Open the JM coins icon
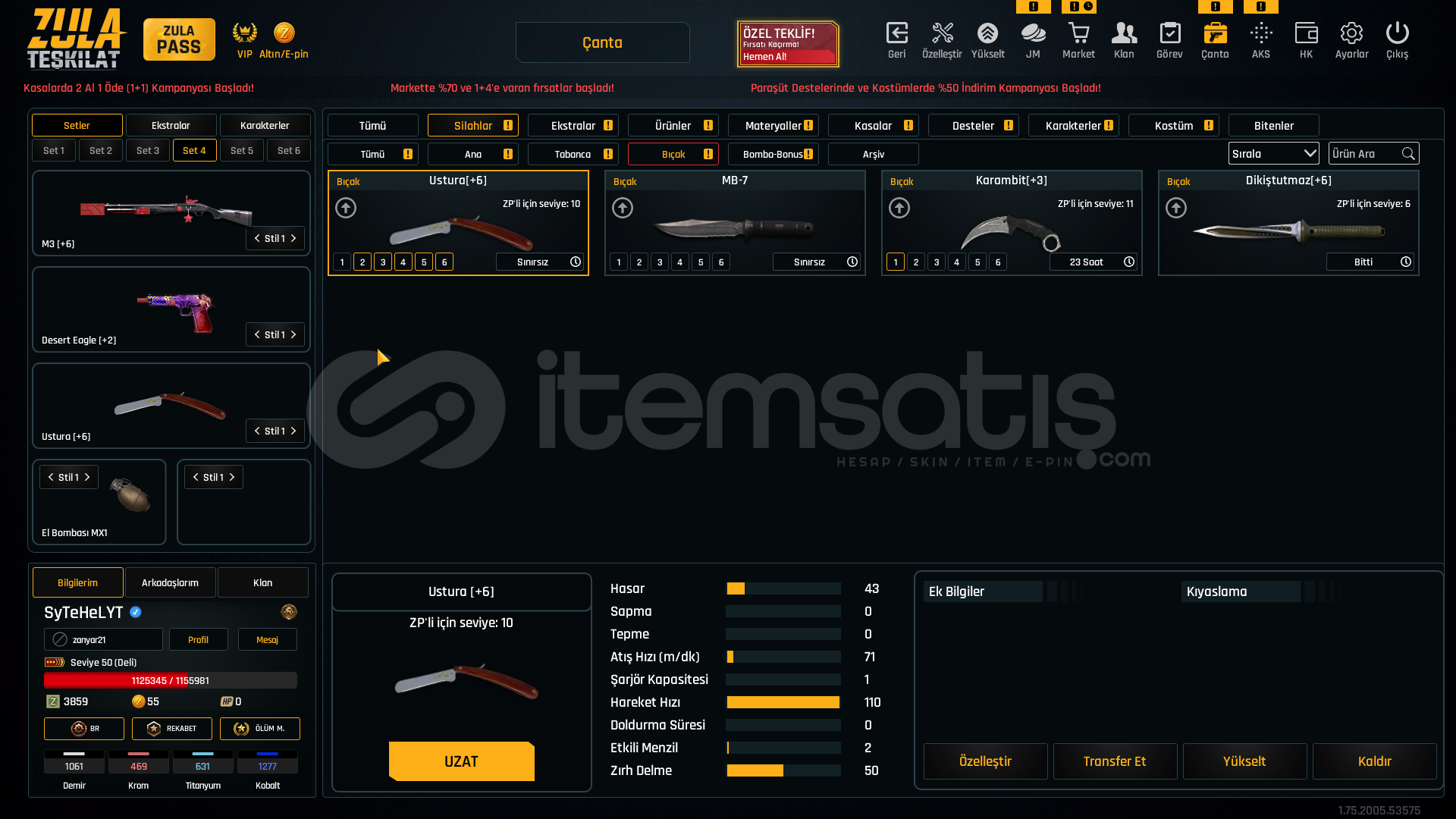Image resolution: width=1456 pixels, height=819 pixels. [1033, 33]
